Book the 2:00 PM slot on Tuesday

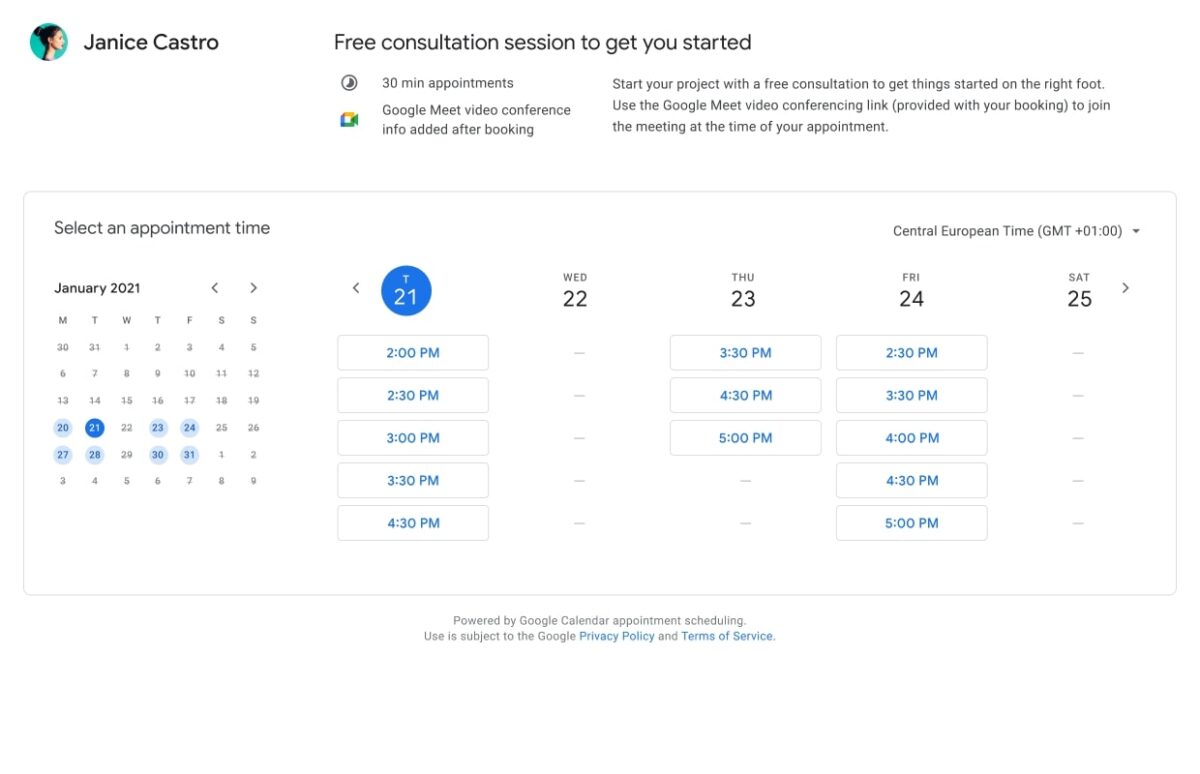412,352
